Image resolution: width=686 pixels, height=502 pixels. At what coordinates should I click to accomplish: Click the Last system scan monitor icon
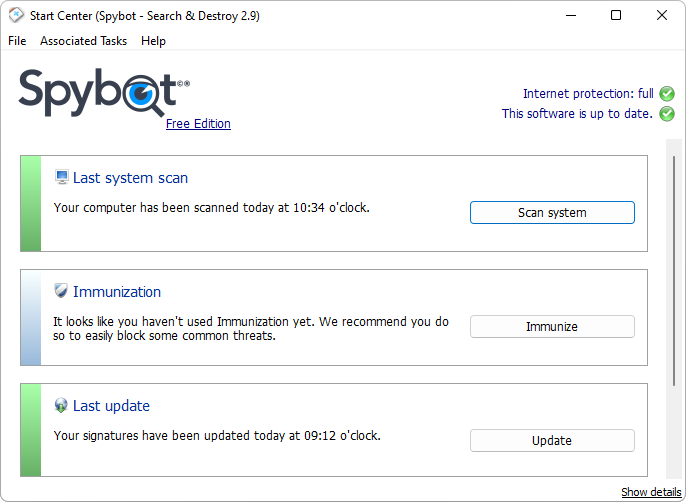point(62,178)
